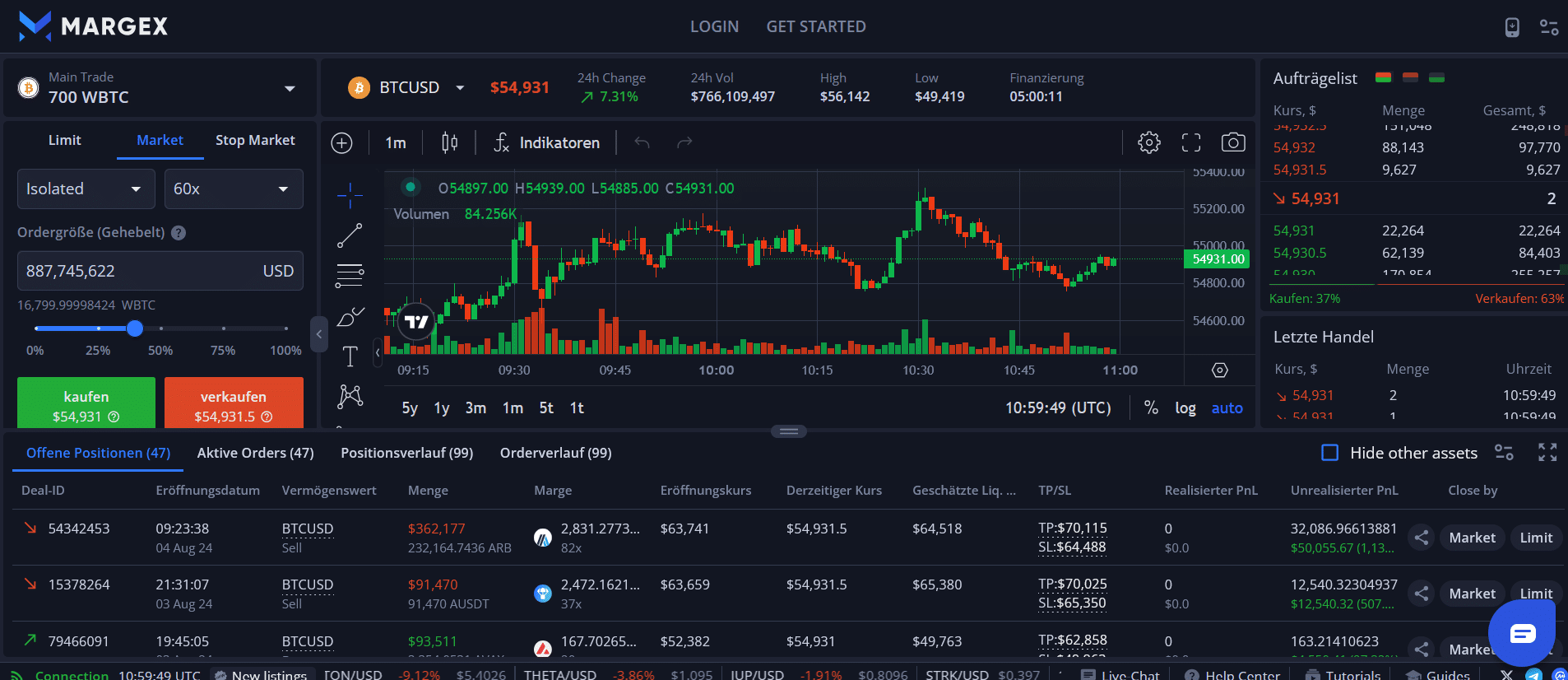Open BTCUSD pair dropdown

coord(460,88)
